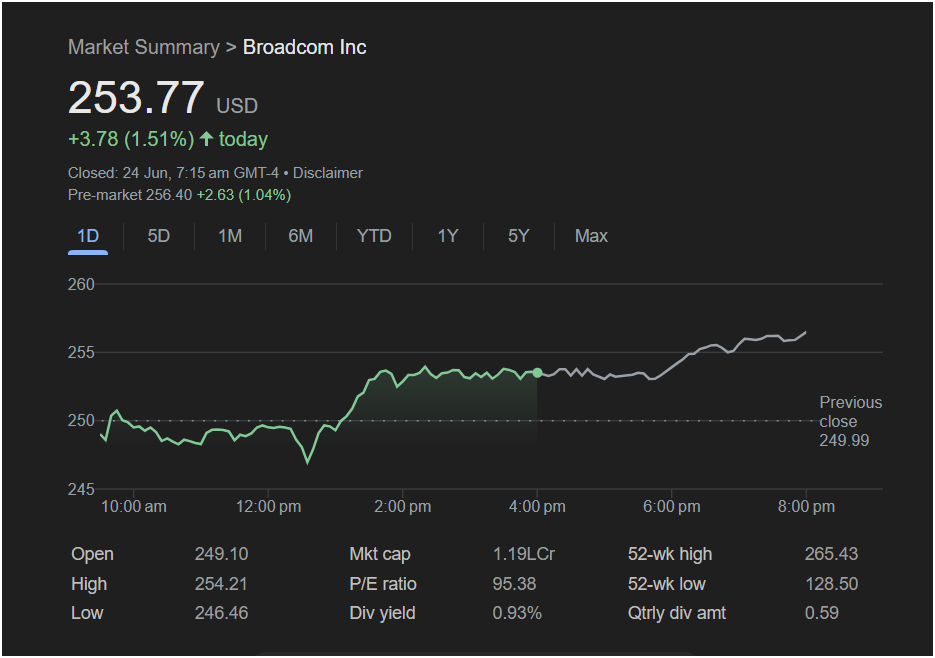935x658 pixels.
Task: Switch to the 5D chart tab
Action: (x=159, y=236)
